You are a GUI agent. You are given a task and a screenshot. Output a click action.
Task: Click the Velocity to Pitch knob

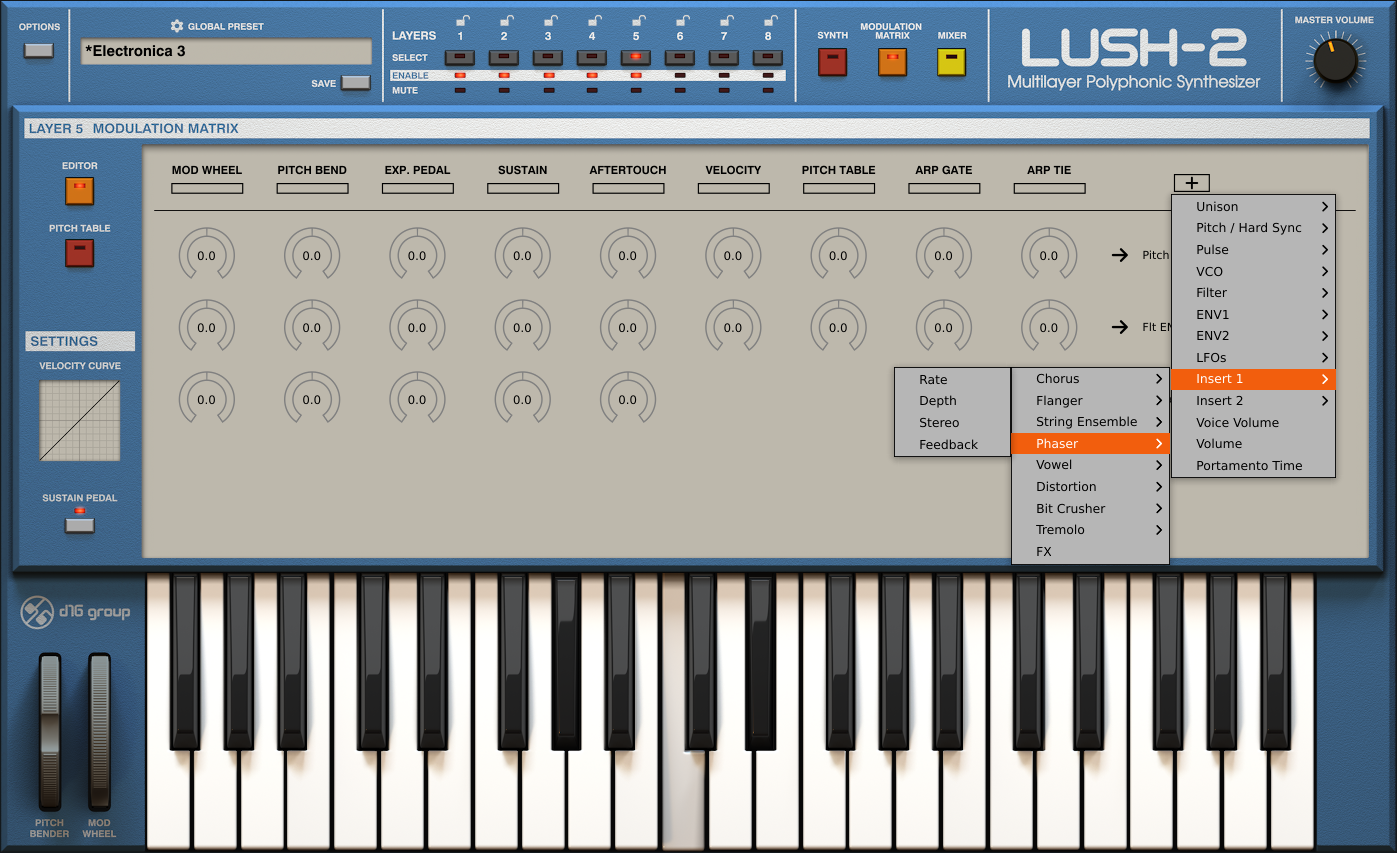point(733,255)
